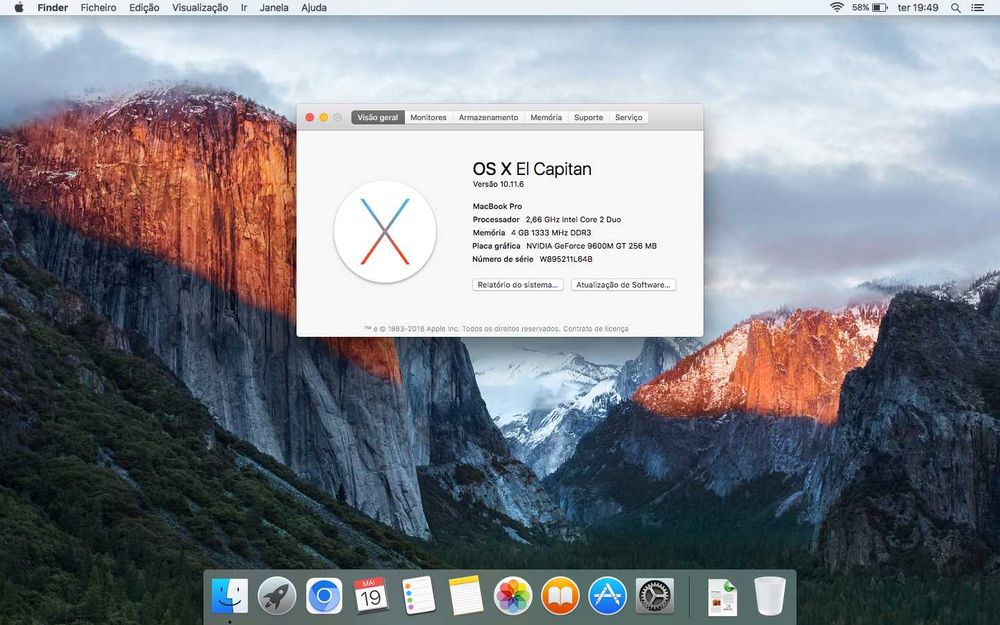
Task: Open Finder from the Dock
Action: tap(230, 596)
